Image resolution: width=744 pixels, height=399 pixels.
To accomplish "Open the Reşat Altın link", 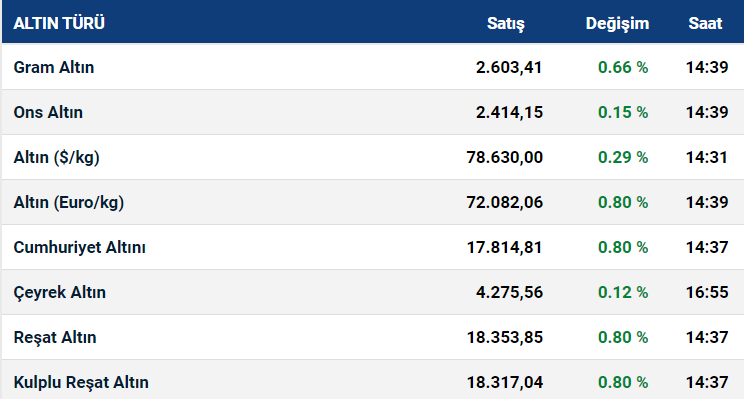I will pos(55,337).
